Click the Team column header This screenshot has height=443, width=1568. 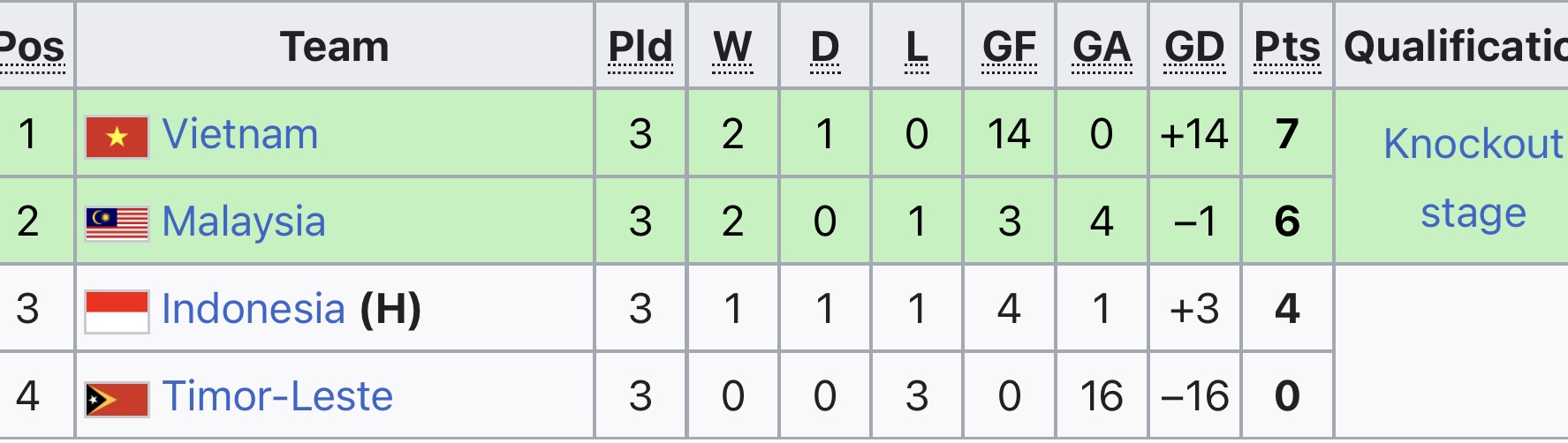[334, 47]
